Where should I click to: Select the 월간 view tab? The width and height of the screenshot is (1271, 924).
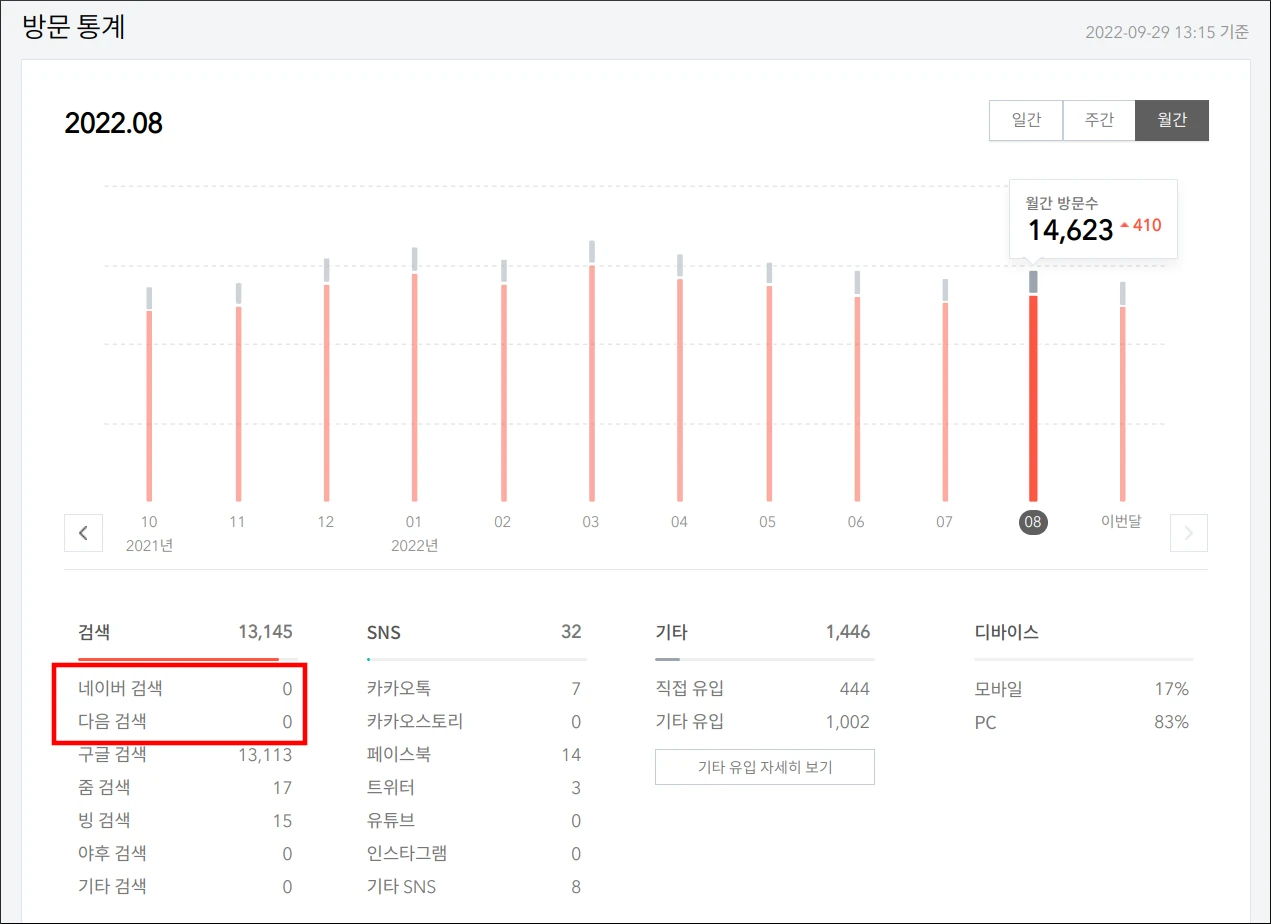pyautogui.click(x=1171, y=120)
